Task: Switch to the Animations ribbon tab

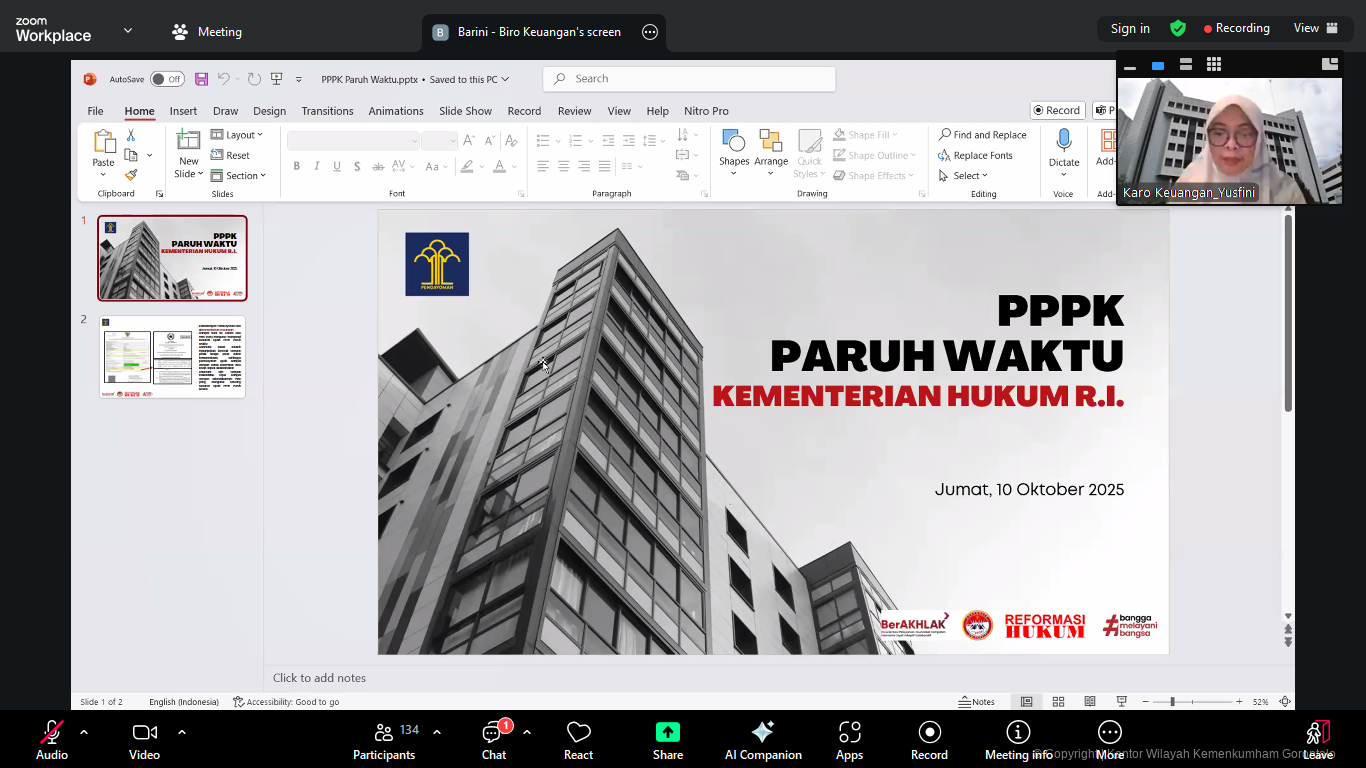Action: [x=395, y=111]
